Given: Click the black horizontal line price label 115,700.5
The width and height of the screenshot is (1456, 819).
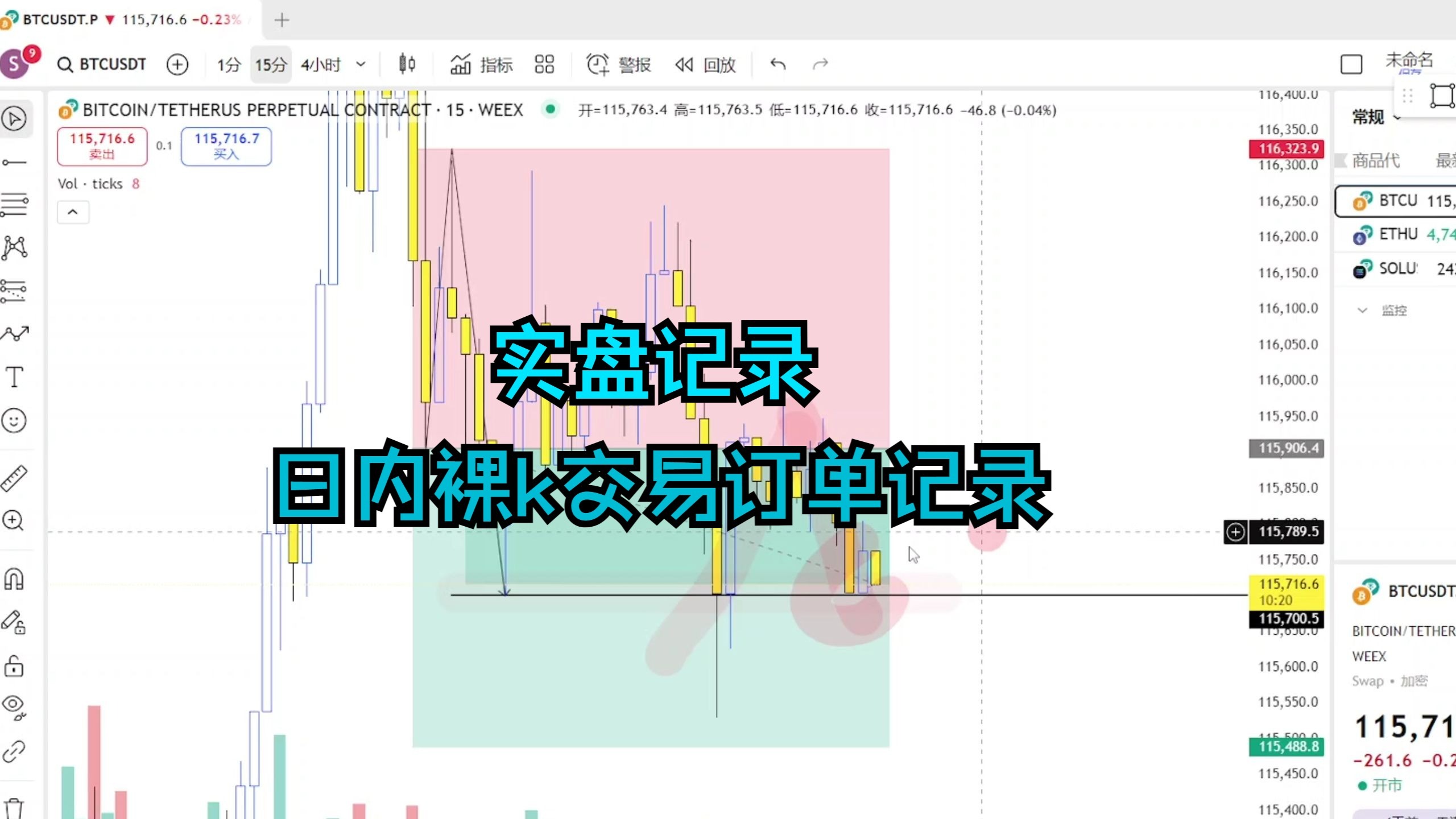Looking at the screenshot, I should (x=1288, y=618).
